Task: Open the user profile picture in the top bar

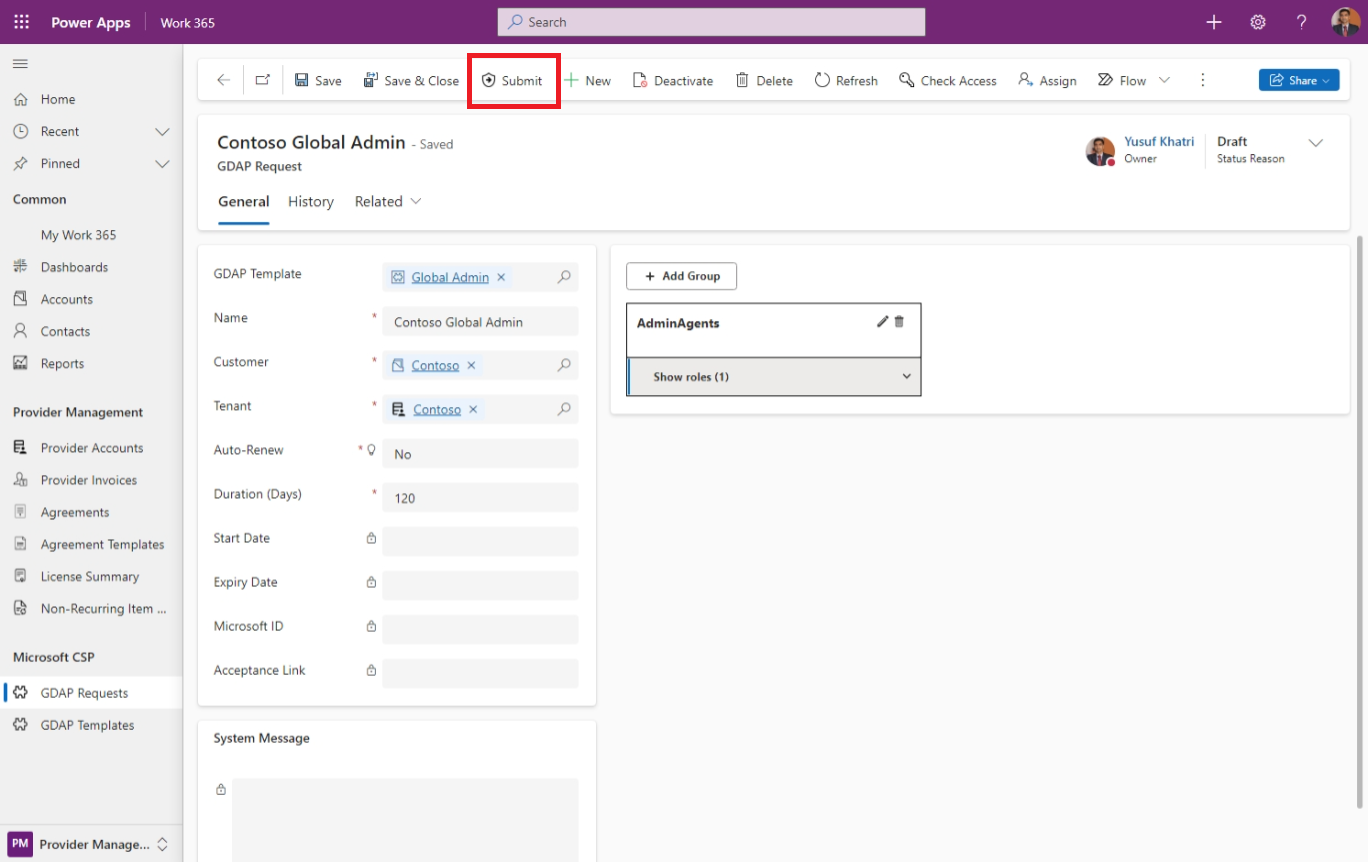Action: pyautogui.click(x=1345, y=22)
